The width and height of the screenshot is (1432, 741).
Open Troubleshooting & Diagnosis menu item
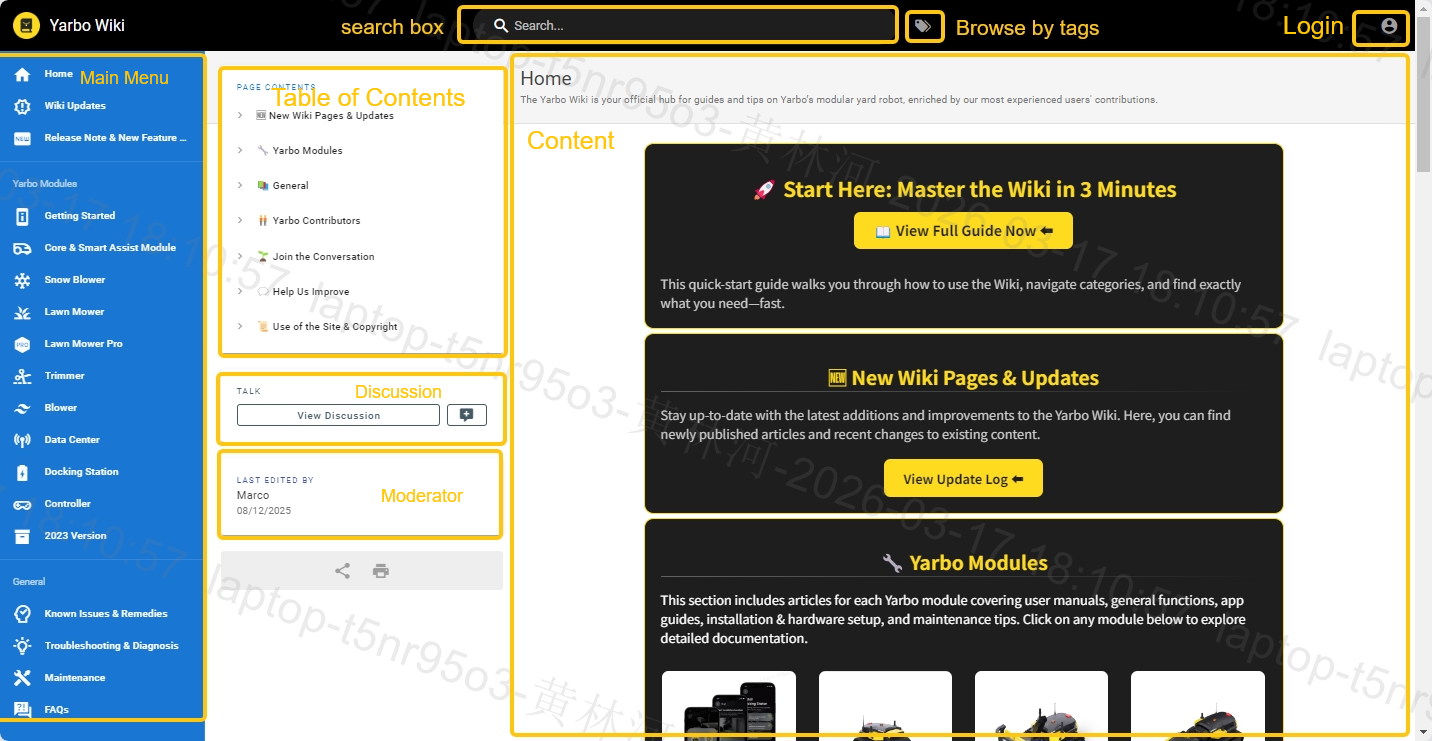111,646
